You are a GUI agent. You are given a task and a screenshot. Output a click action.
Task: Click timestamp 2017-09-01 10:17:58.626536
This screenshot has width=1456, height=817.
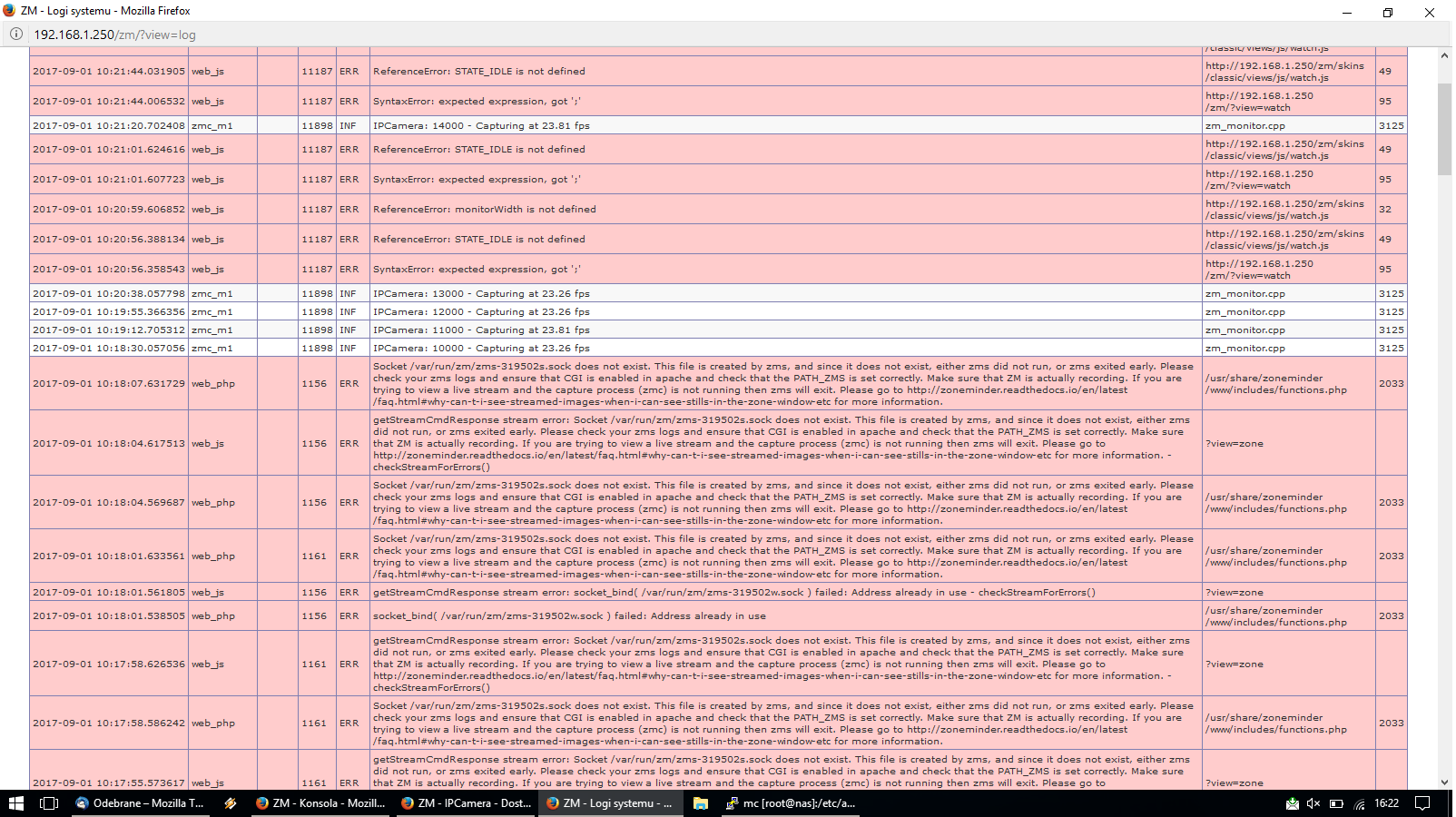(x=109, y=664)
